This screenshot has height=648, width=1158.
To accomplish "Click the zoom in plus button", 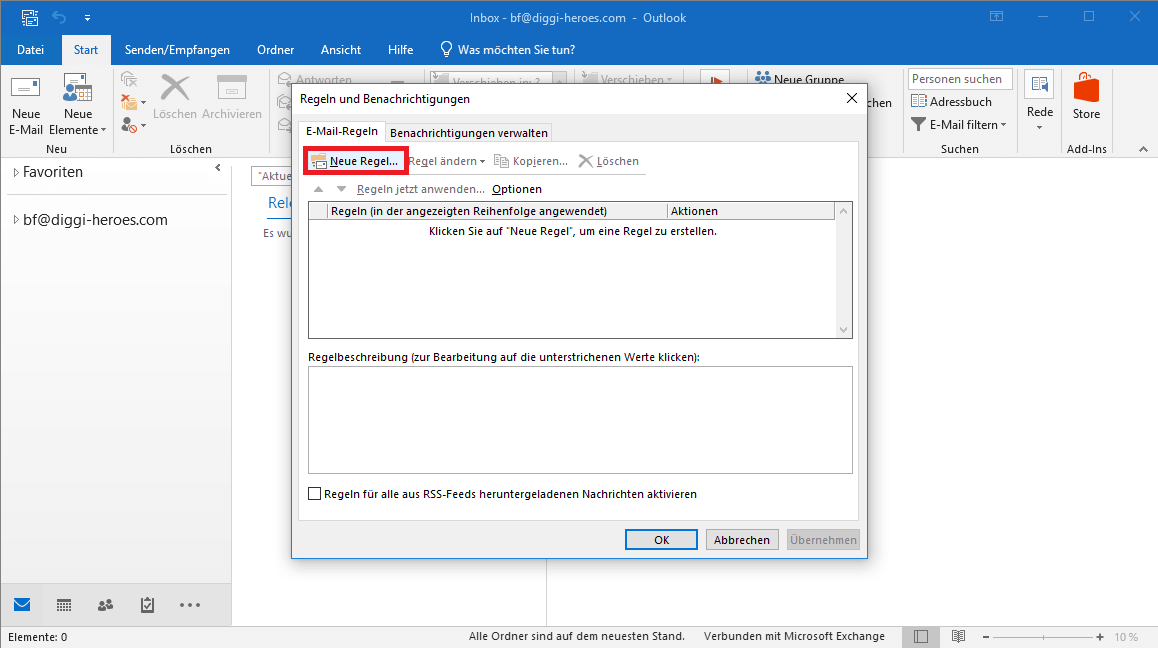I will tap(1100, 637).
